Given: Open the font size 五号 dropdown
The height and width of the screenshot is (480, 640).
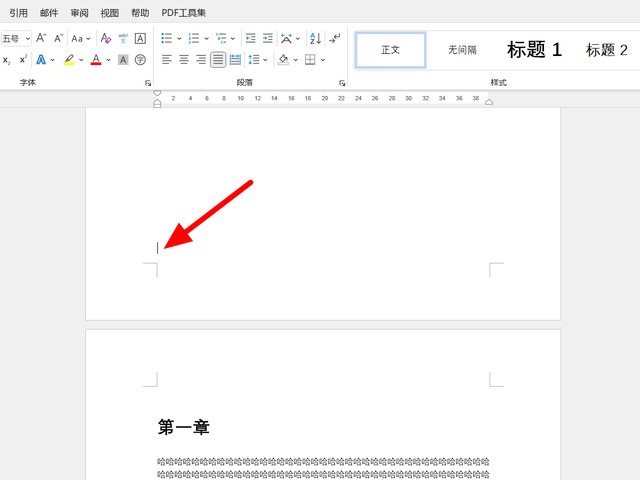Looking at the screenshot, I should (x=28, y=39).
